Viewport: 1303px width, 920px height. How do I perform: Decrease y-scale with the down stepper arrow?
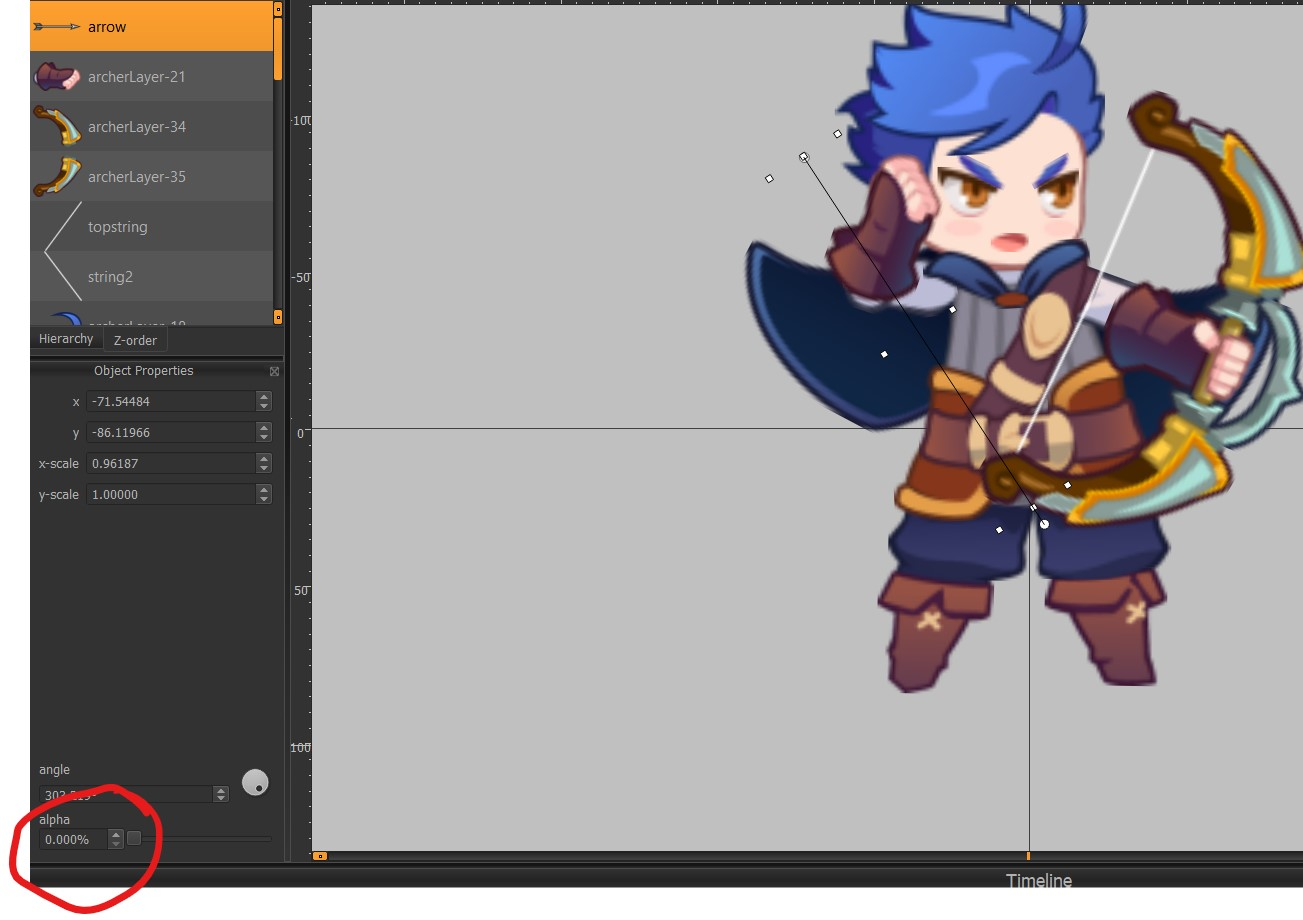[264, 499]
